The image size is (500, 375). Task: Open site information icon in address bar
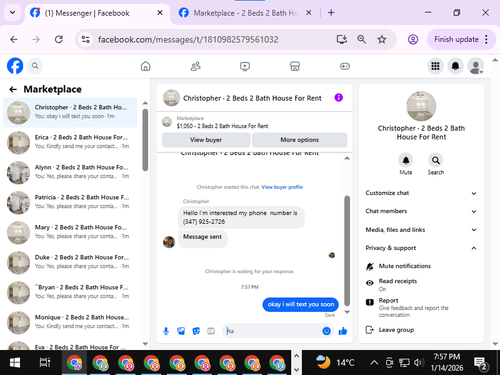[86, 40]
